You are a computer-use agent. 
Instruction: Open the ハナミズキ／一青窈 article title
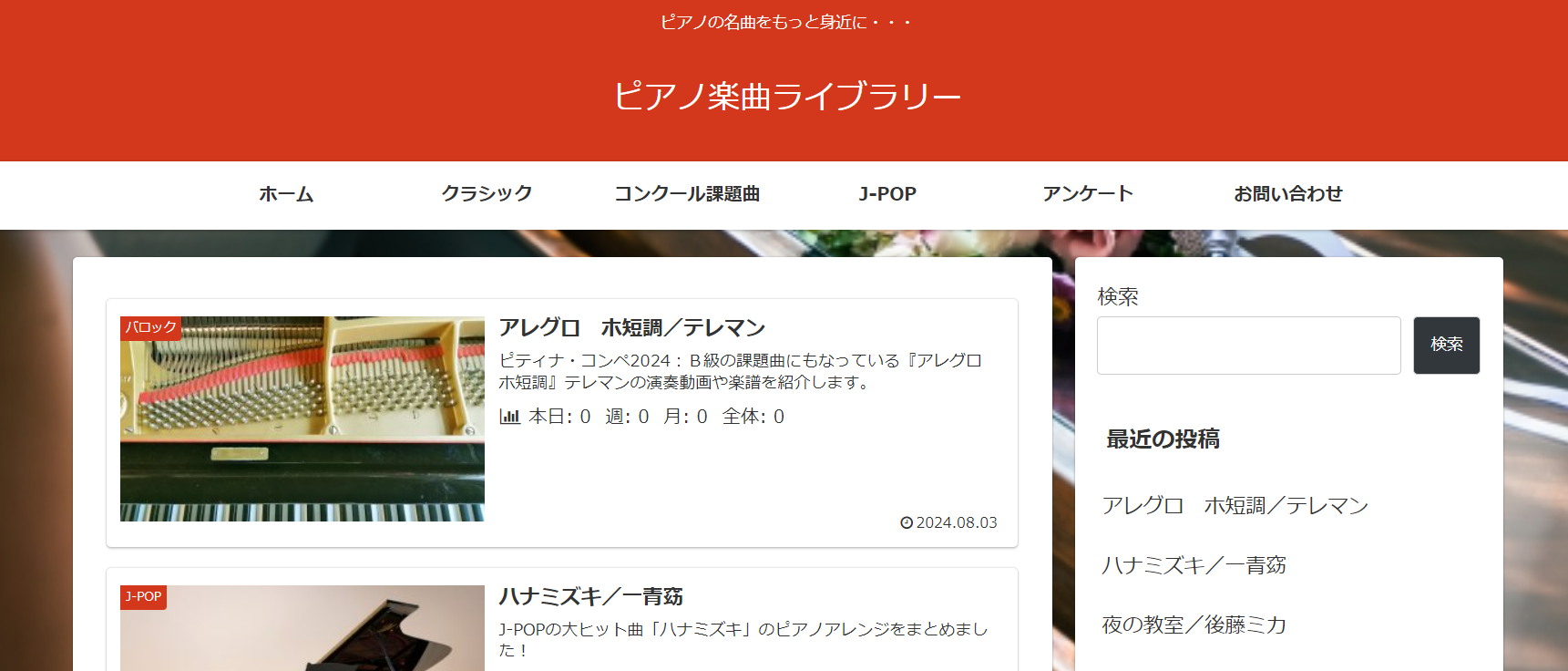coord(590,596)
